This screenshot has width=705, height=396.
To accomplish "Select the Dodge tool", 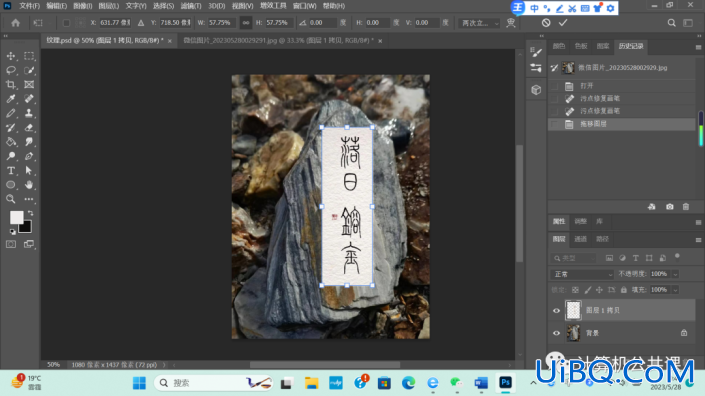I will [x=11, y=156].
